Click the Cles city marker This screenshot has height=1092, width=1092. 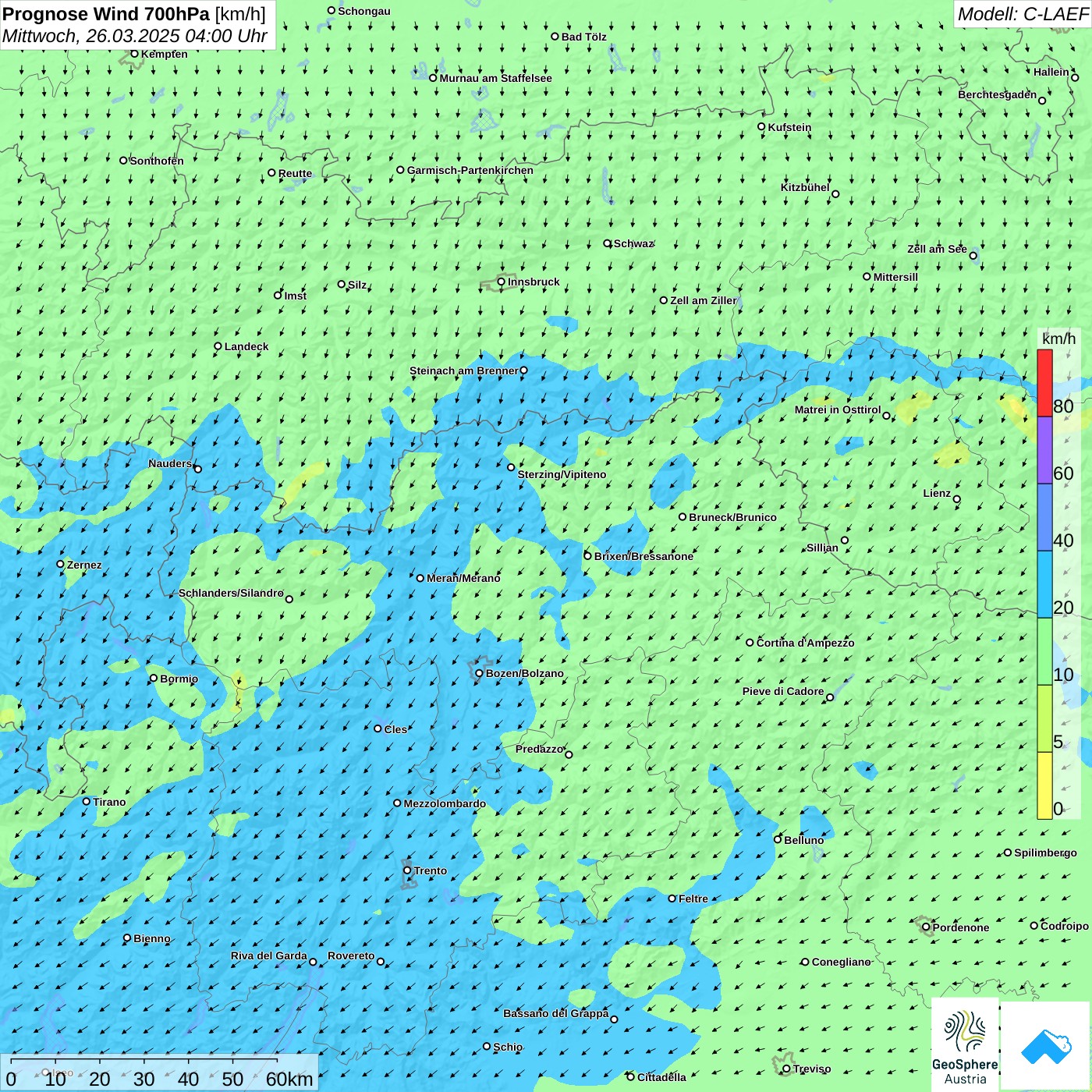click(x=378, y=729)
